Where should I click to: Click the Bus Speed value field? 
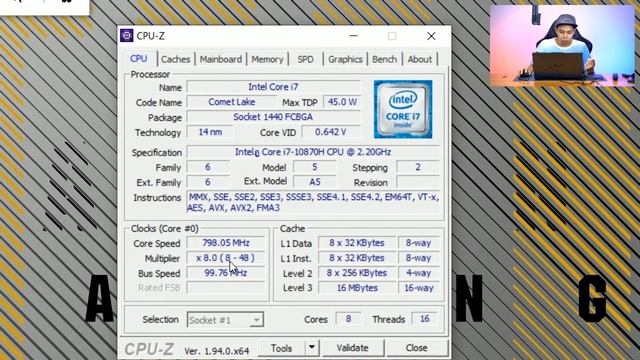(226, 273)
